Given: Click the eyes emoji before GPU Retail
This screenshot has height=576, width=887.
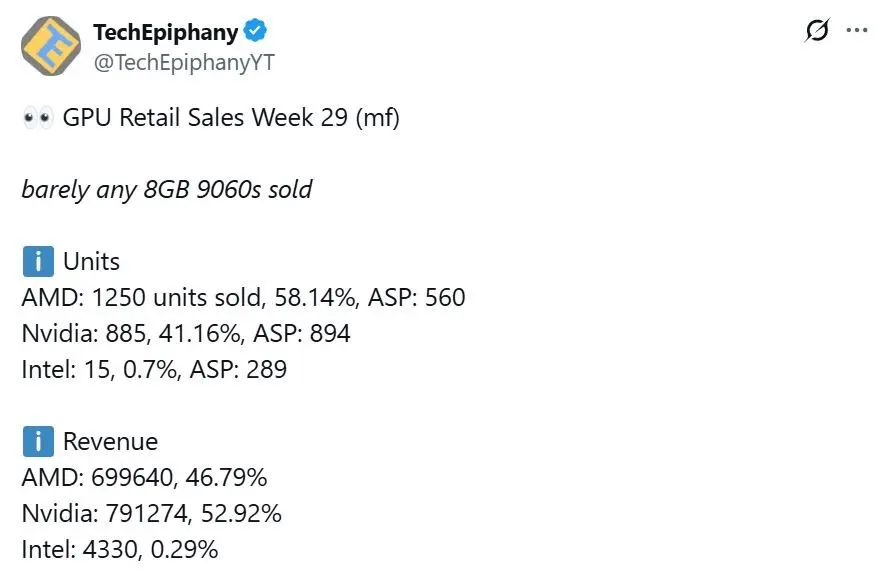Looking at the screenshot, I should 37,119.
